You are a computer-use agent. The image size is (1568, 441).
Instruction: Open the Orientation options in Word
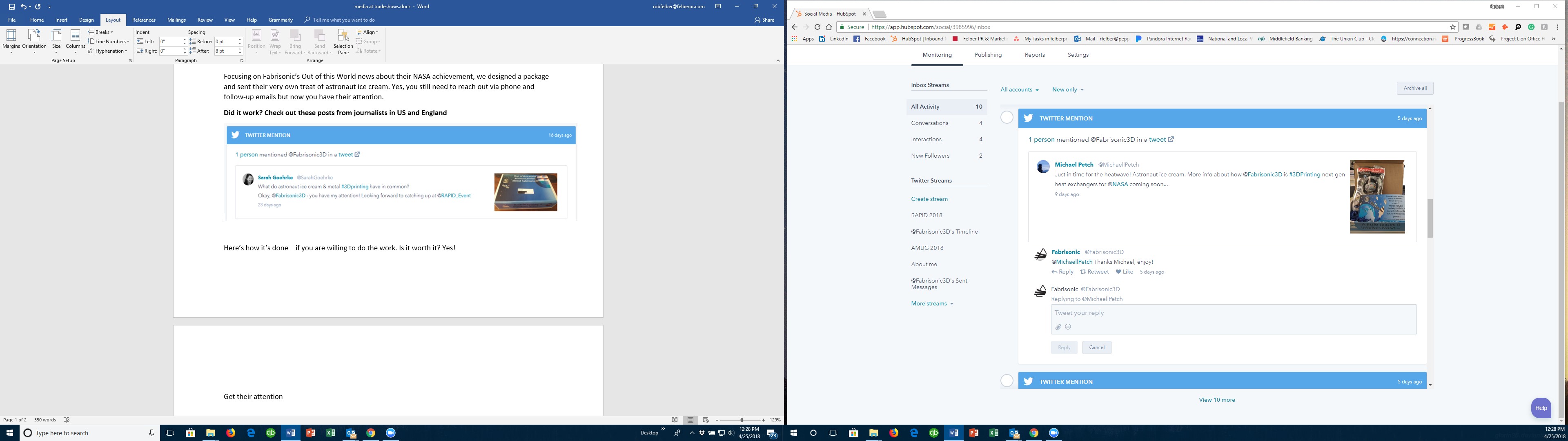click(34, 41)
